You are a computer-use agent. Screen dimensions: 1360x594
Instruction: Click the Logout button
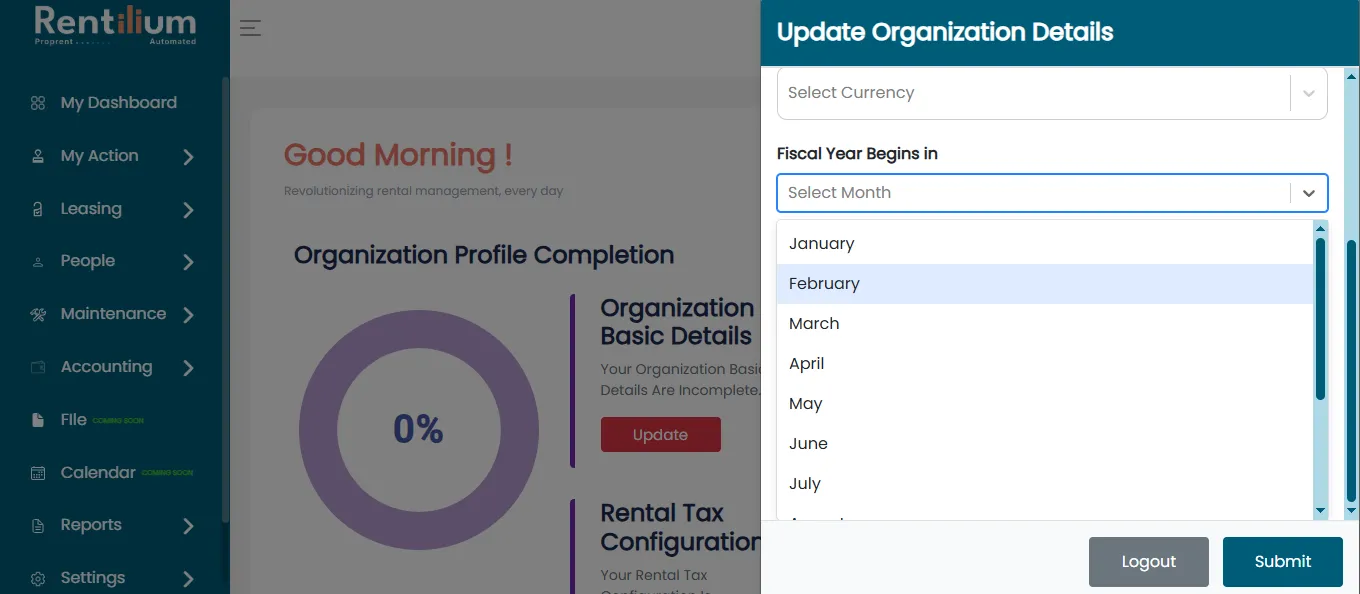[x=1149, y=562]
